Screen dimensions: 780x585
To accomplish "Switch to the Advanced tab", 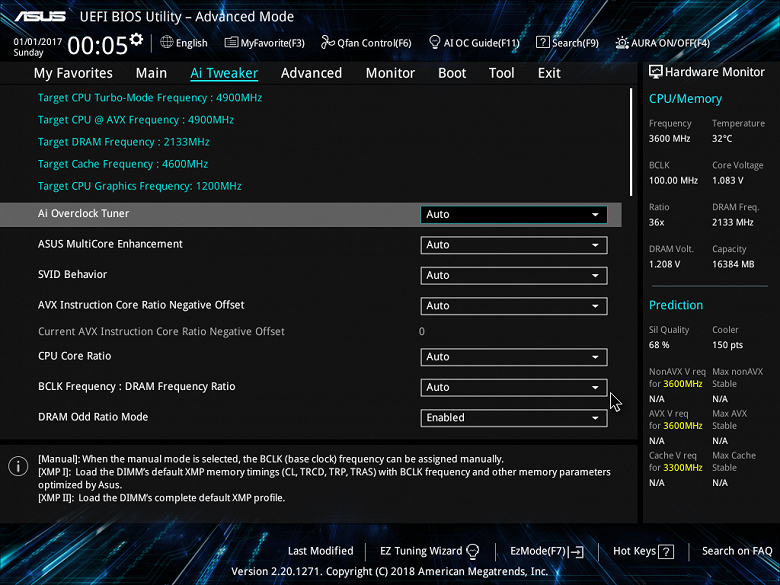I will (311, 73).
